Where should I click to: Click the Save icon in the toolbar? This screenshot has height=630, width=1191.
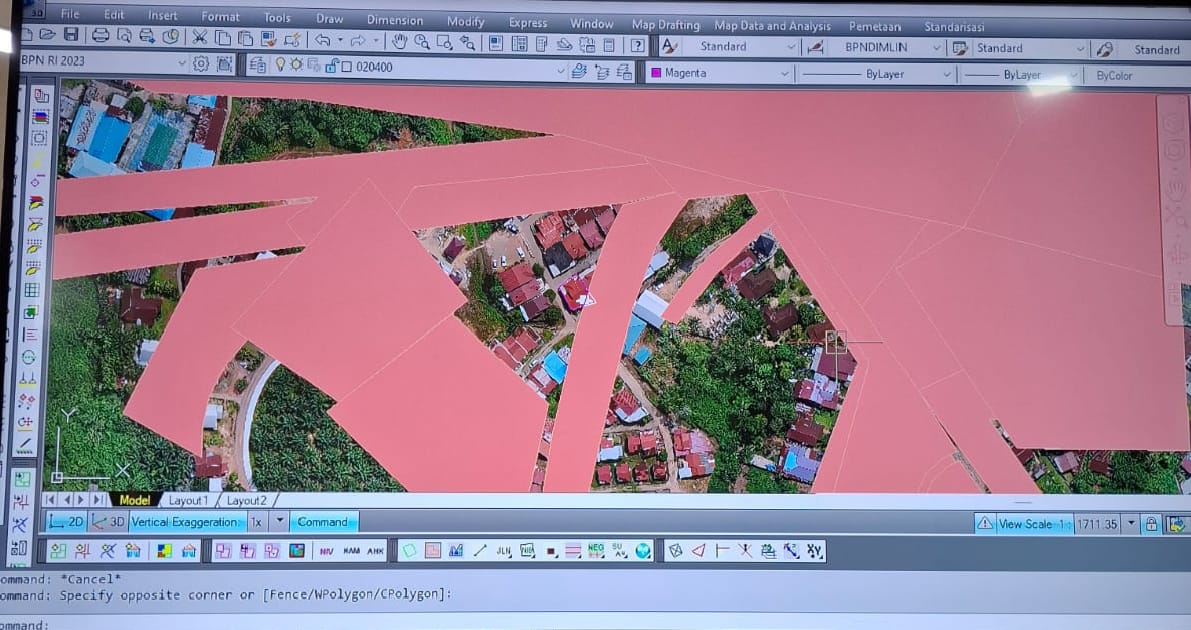(71, 37)
